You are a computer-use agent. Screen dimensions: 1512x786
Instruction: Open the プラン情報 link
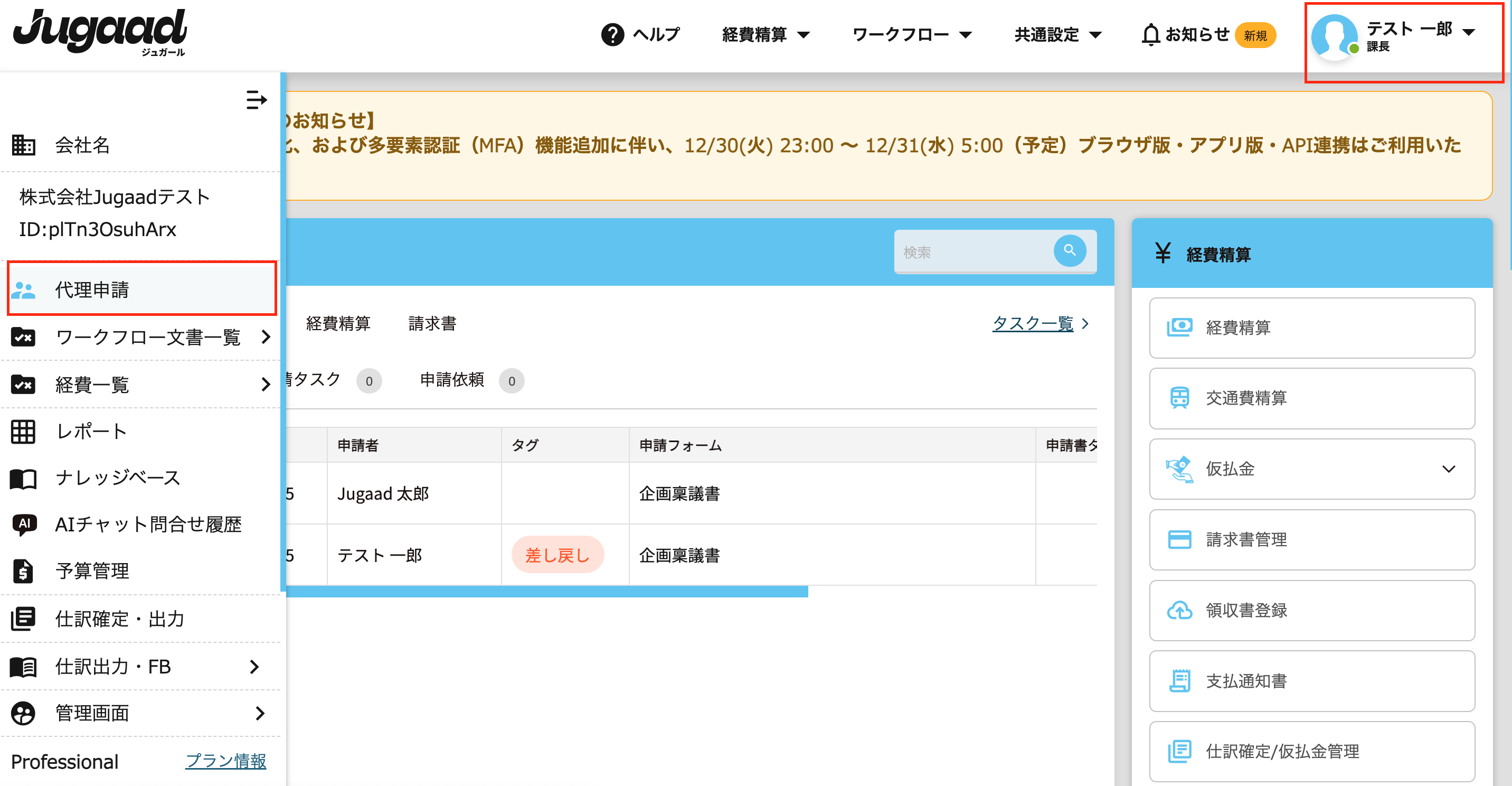225,761
